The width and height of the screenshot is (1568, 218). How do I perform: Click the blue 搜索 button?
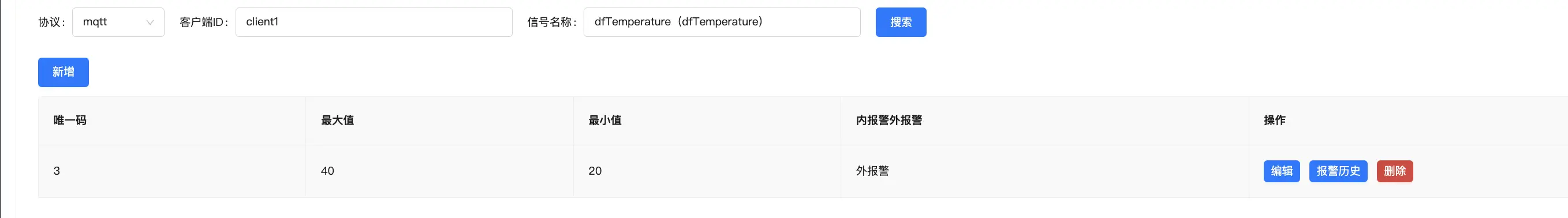[901, 22]
